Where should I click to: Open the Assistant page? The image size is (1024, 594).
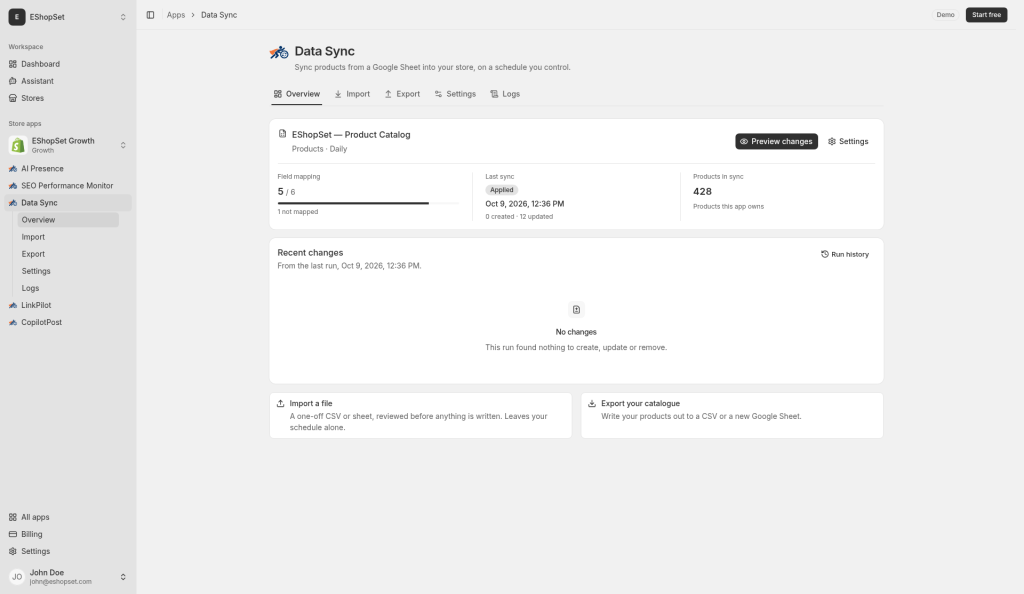pos(68,81)
